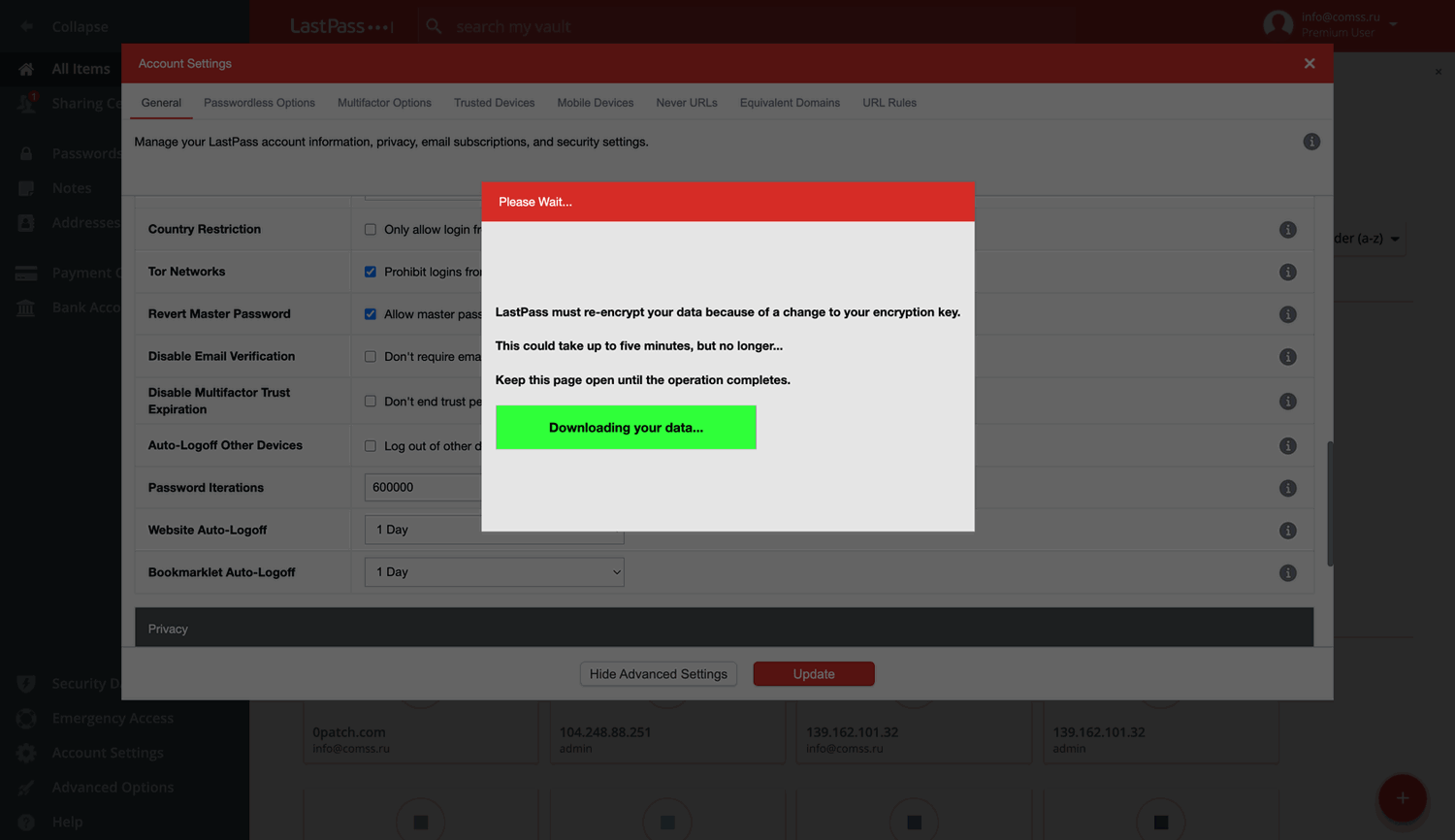Switch to the Equivalent Domains tab

(790, 103)
